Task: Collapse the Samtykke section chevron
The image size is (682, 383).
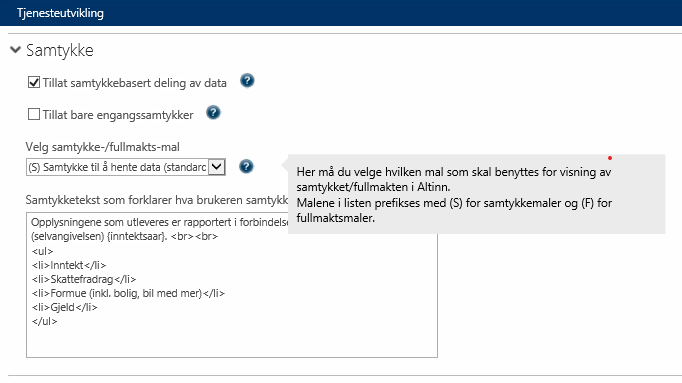Action: tap(16, 50)
